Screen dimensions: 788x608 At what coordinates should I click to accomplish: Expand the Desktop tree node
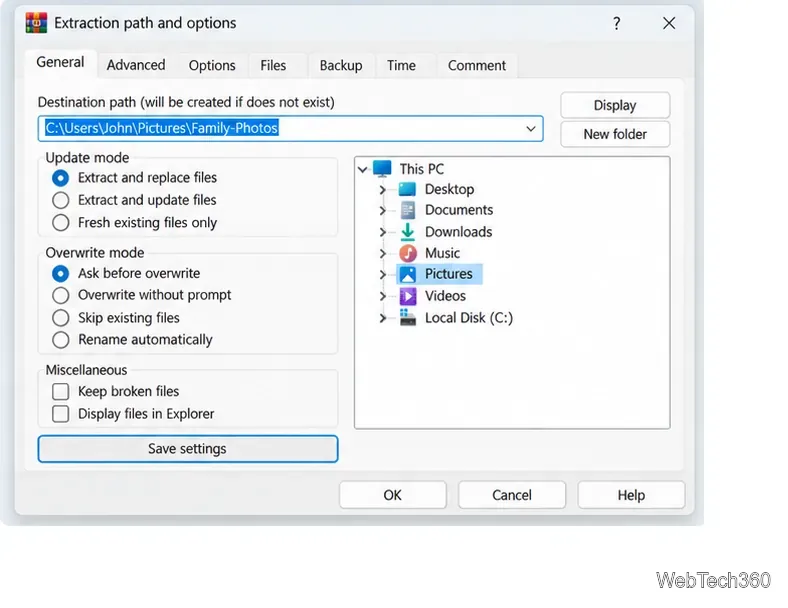pyautogui.click(x=382, y=190)
